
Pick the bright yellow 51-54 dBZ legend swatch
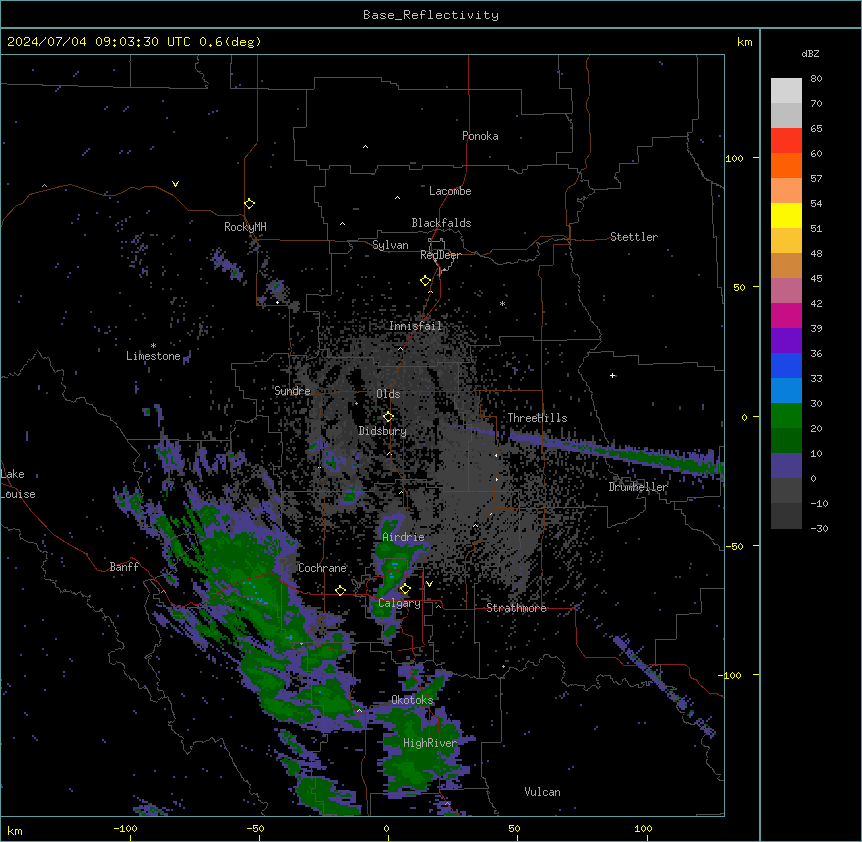(786, 215)
